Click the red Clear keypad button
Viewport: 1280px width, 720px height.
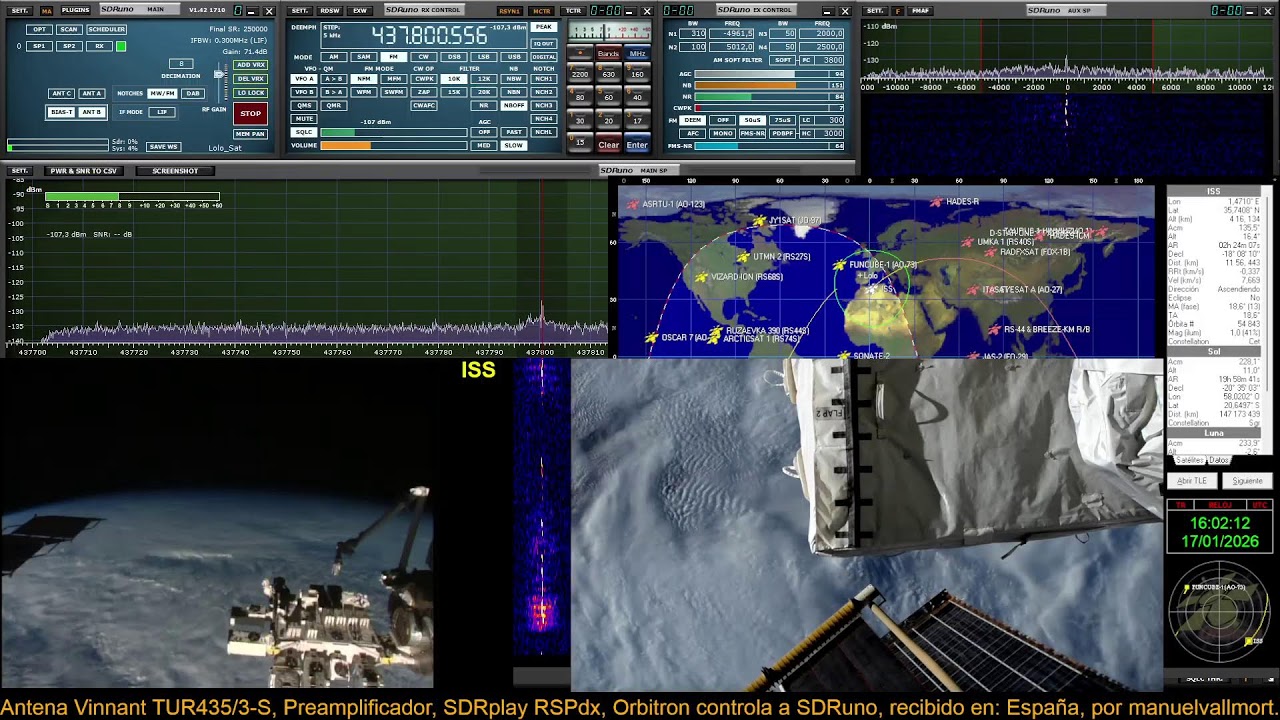click(x=608, y=145)
